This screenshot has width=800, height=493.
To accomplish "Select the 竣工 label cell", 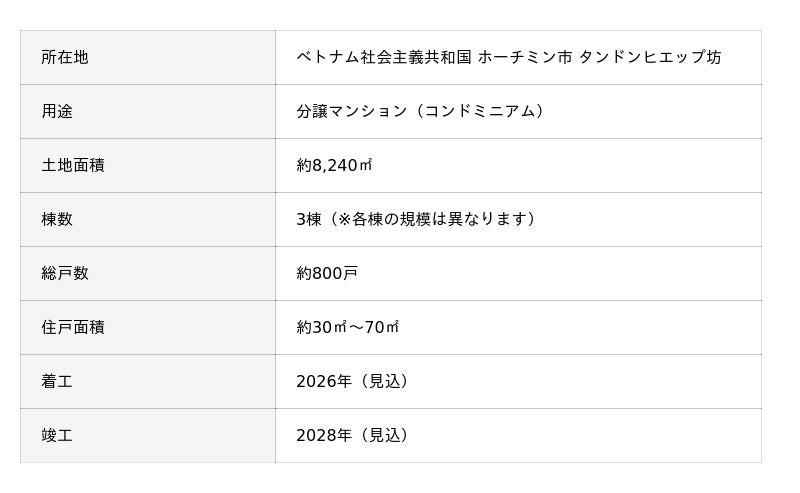I will (57, 436).
